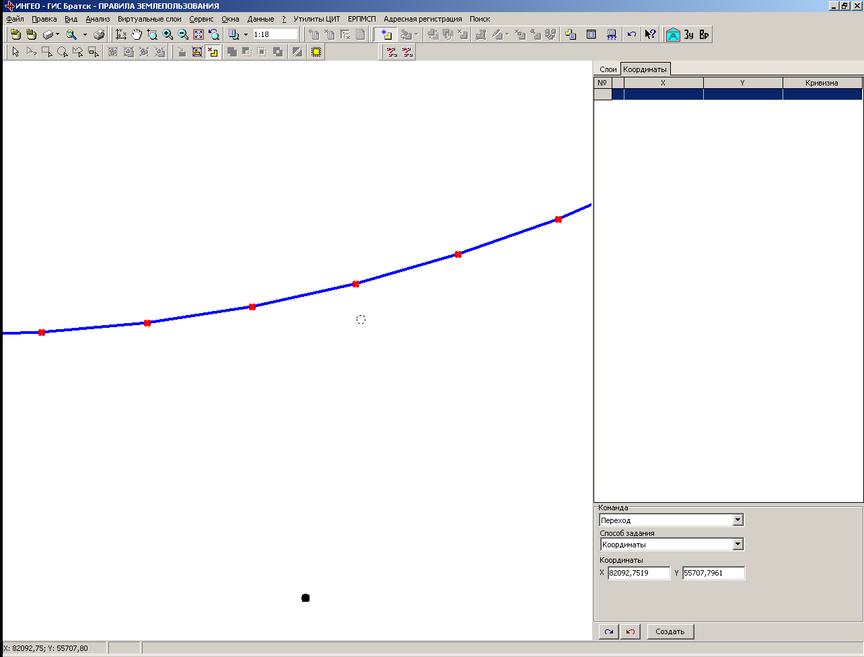The height and width of the screenshot is (657, 864).
Task: Return to the previous map view
Action: click(x=214, y=35)
